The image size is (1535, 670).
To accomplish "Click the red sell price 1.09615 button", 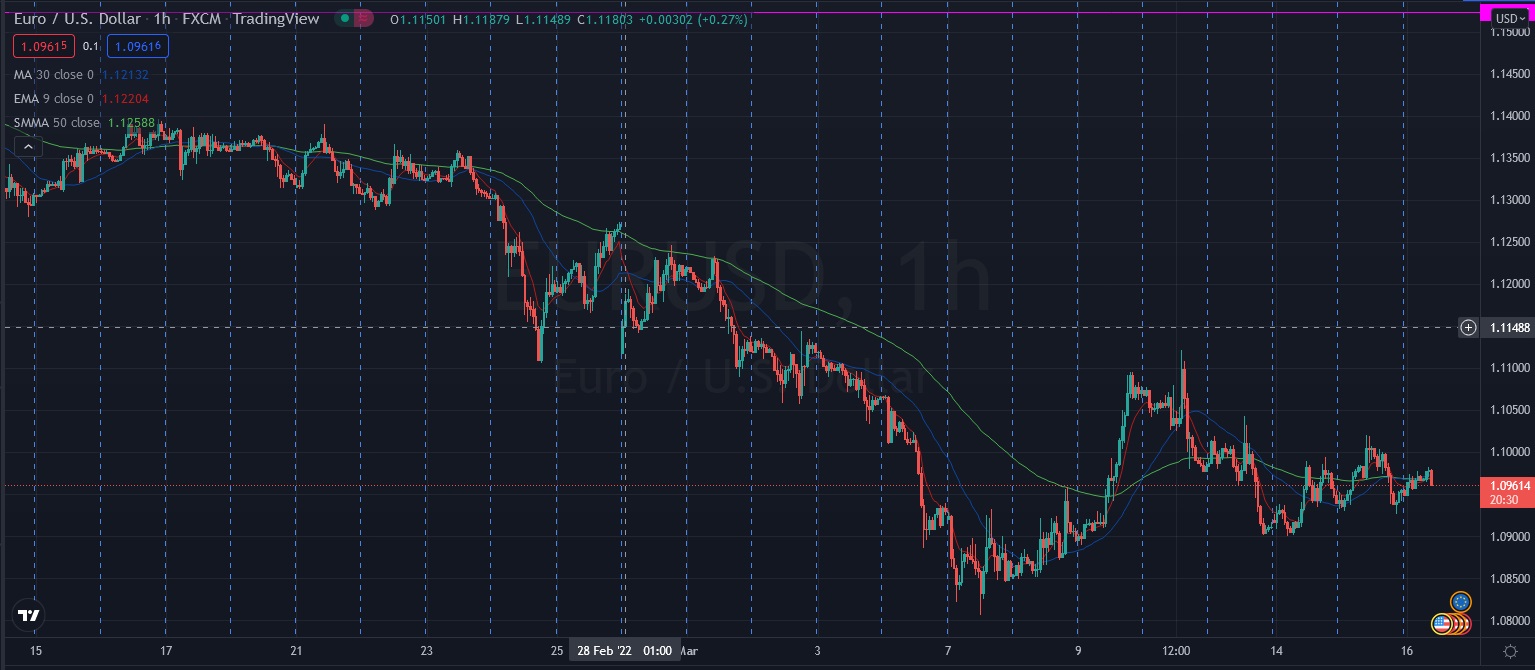I will (x=44, y=46).
